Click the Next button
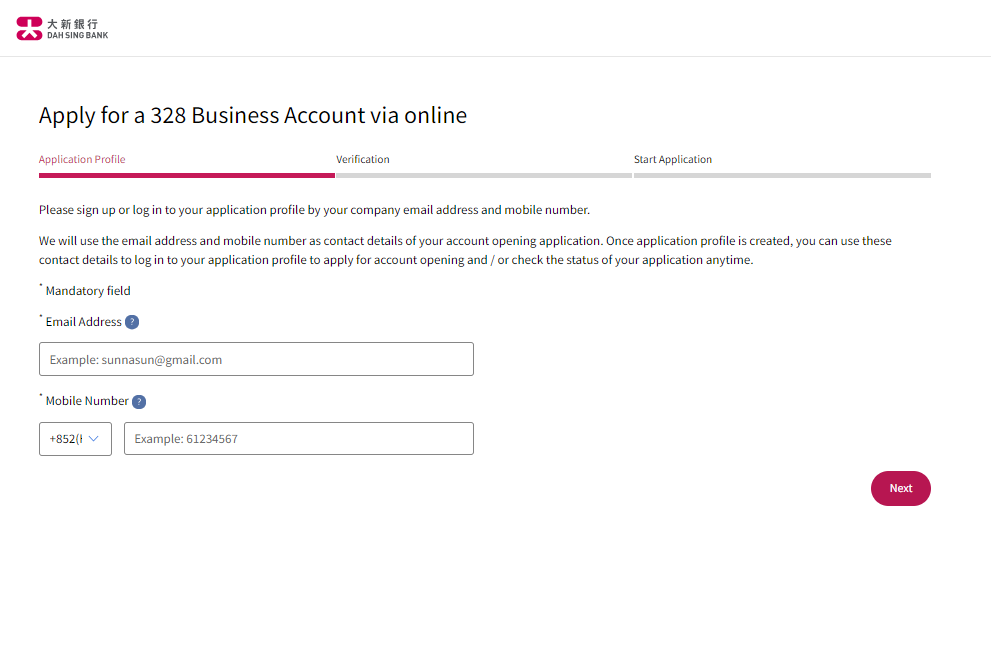The width and height of the screenshot is (1001, 659). point(901,489)
